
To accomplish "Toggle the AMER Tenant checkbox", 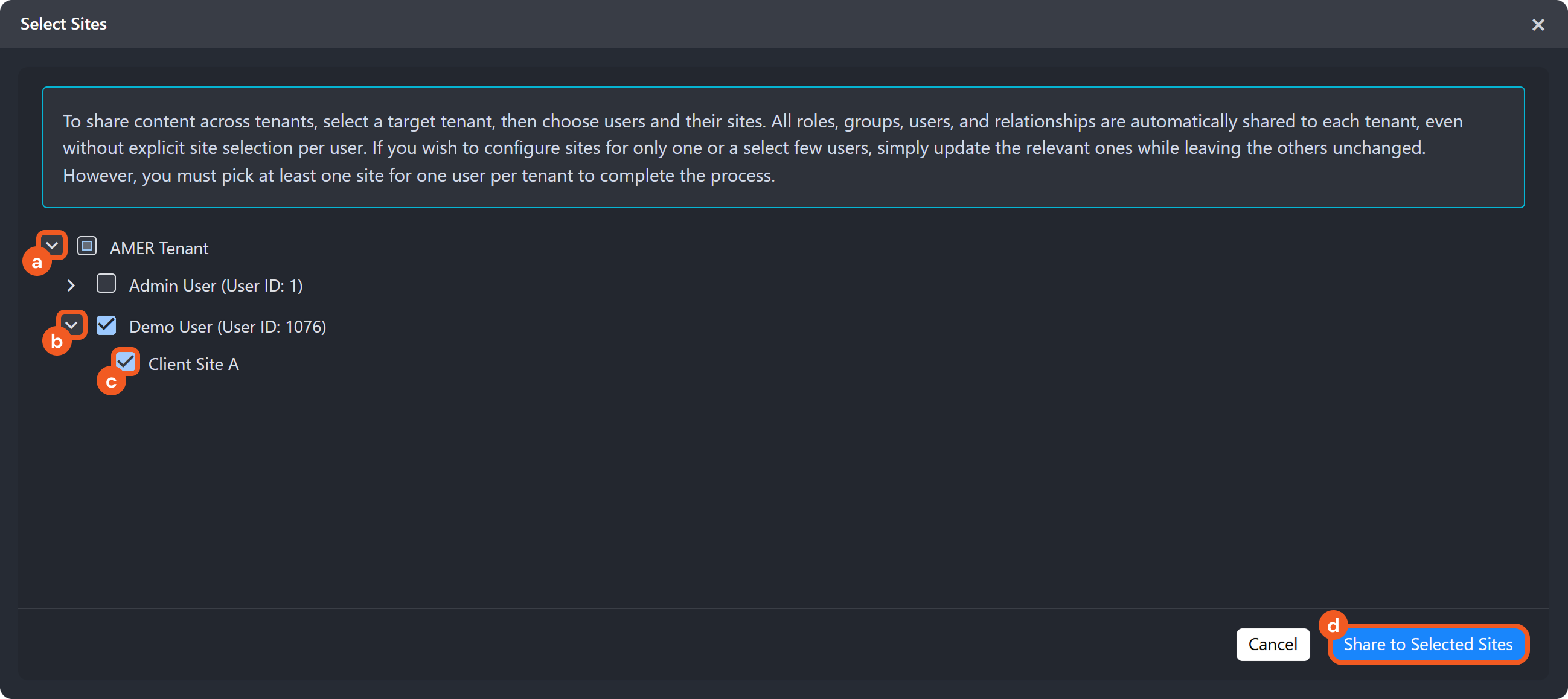I will point(87,246).
